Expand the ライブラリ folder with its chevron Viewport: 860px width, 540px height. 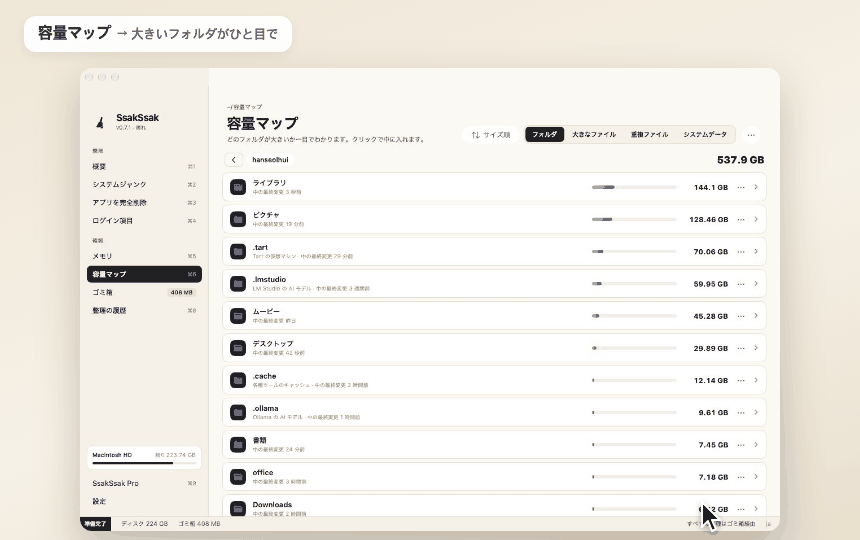click(x=756, y=187)
